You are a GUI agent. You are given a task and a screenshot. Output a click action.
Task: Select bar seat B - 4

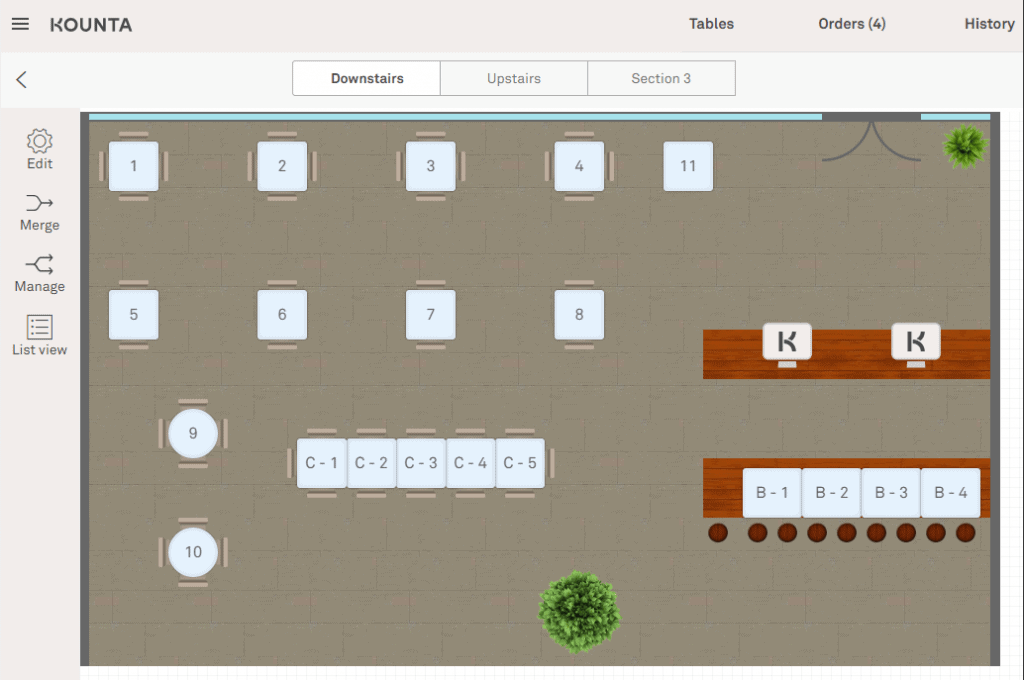click(x=950, y=493)
